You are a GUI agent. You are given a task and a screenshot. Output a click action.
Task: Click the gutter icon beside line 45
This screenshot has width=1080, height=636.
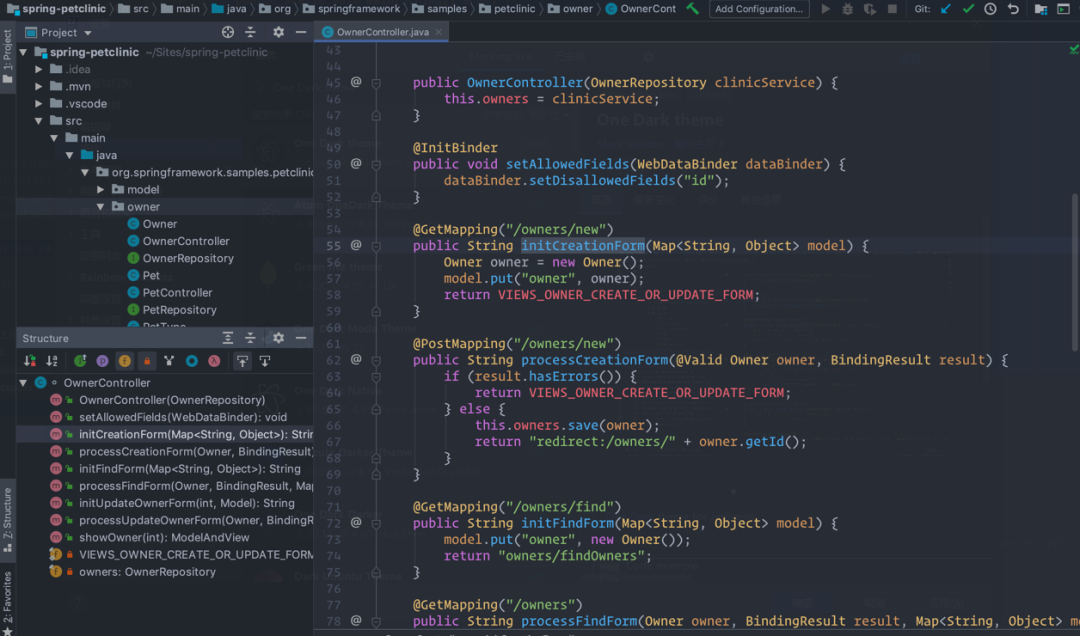point(356,82)
